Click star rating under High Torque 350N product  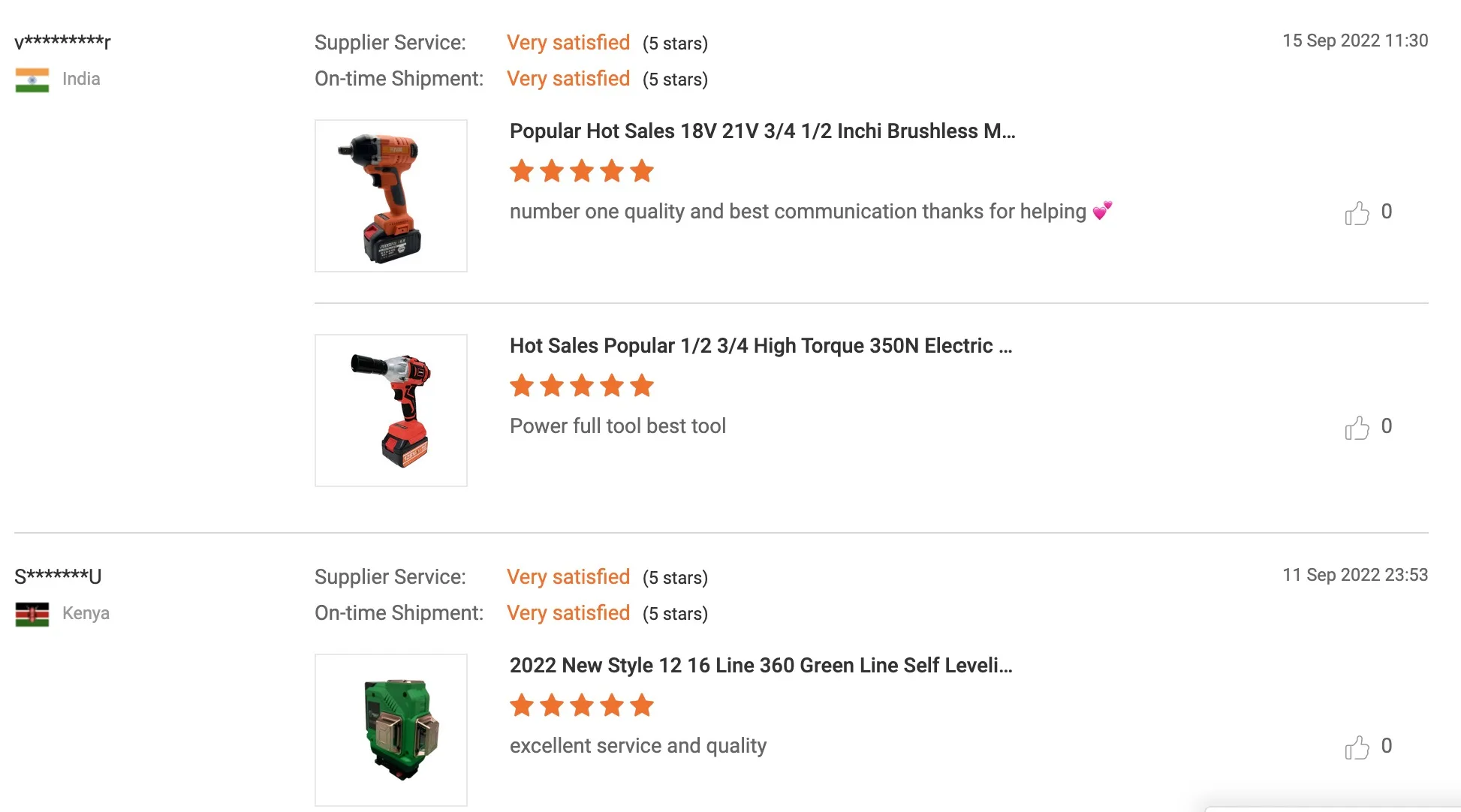[582, 386]
